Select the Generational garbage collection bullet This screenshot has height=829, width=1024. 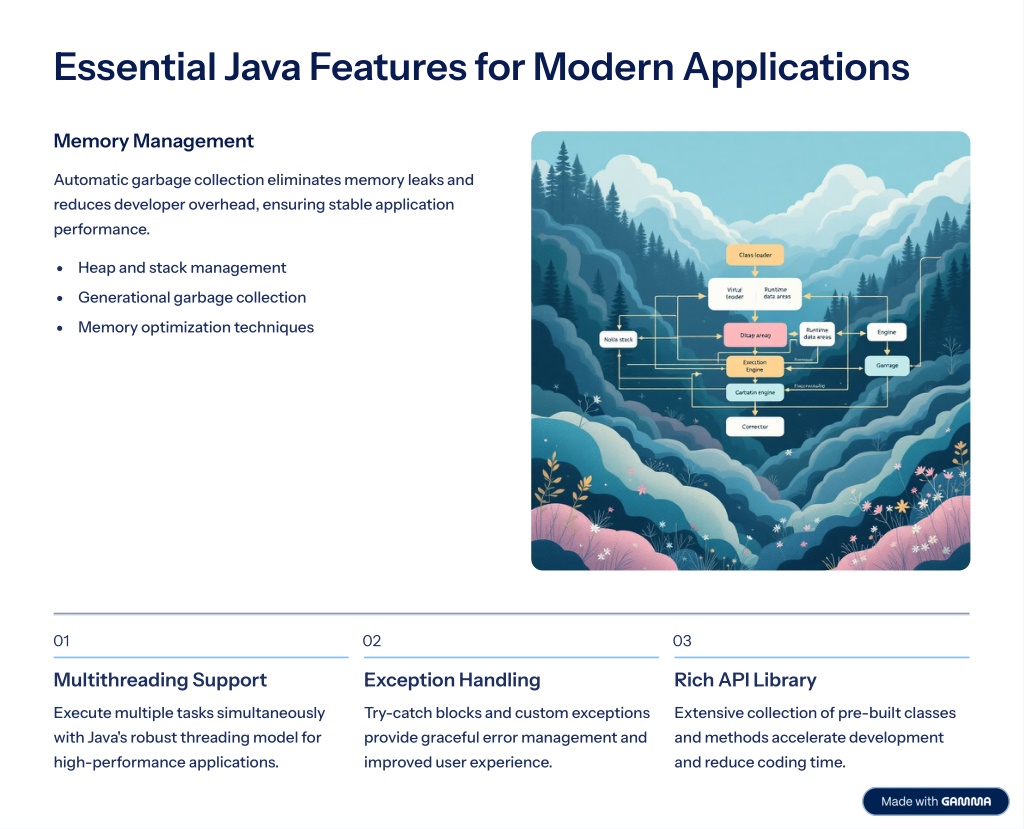click(x=192, y=298)
